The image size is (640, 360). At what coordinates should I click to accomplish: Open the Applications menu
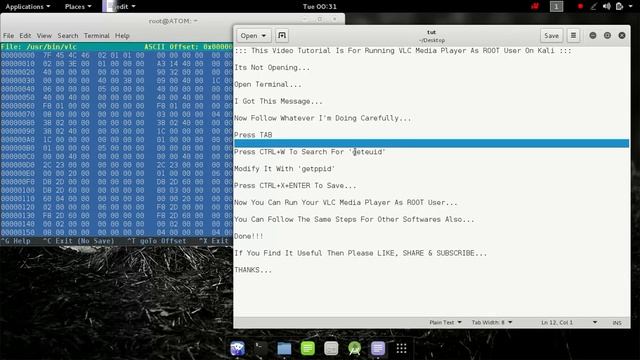pos(28,7)
